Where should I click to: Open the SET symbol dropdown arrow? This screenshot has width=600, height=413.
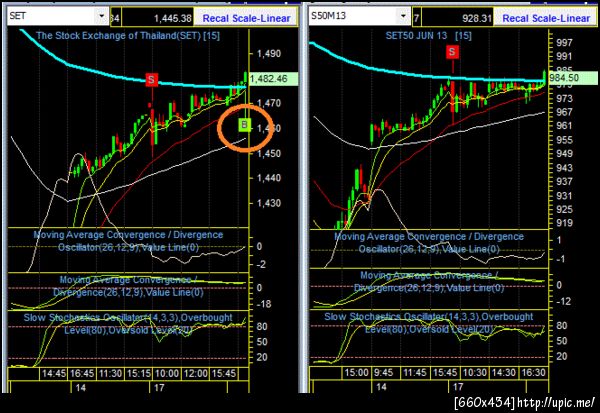[x=102, y=16]
